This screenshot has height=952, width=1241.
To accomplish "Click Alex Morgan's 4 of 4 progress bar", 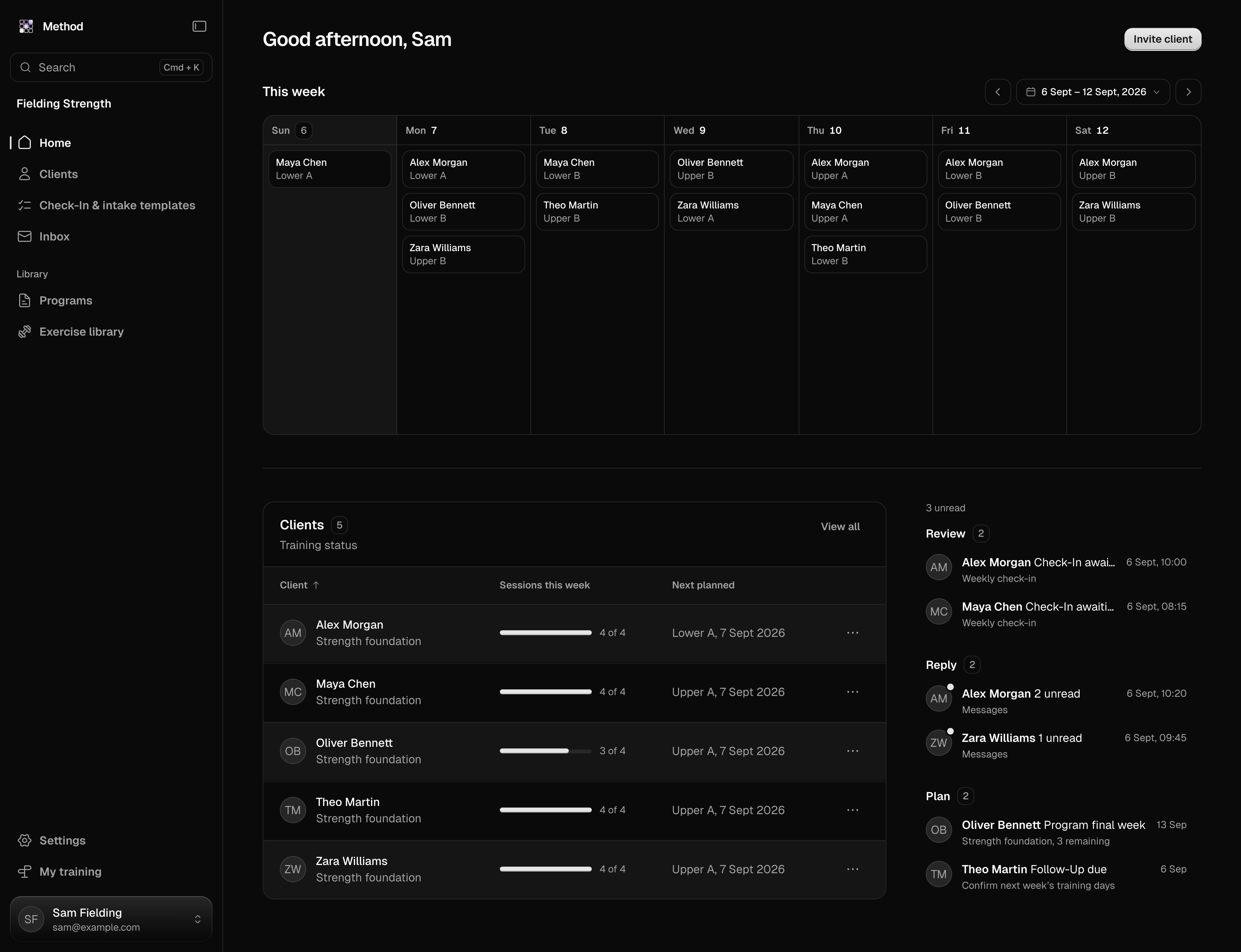I will (545, 633).
